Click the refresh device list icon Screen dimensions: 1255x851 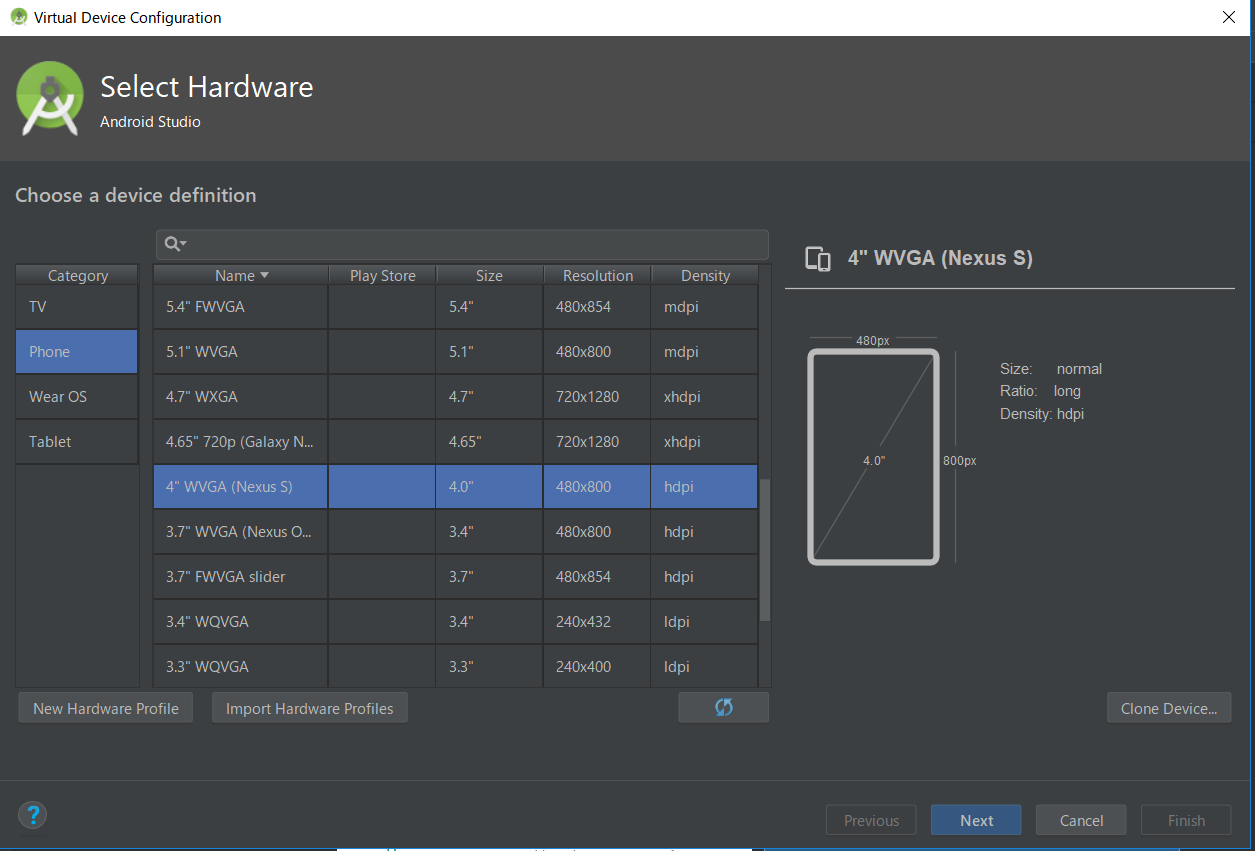(x=723, y=707)
